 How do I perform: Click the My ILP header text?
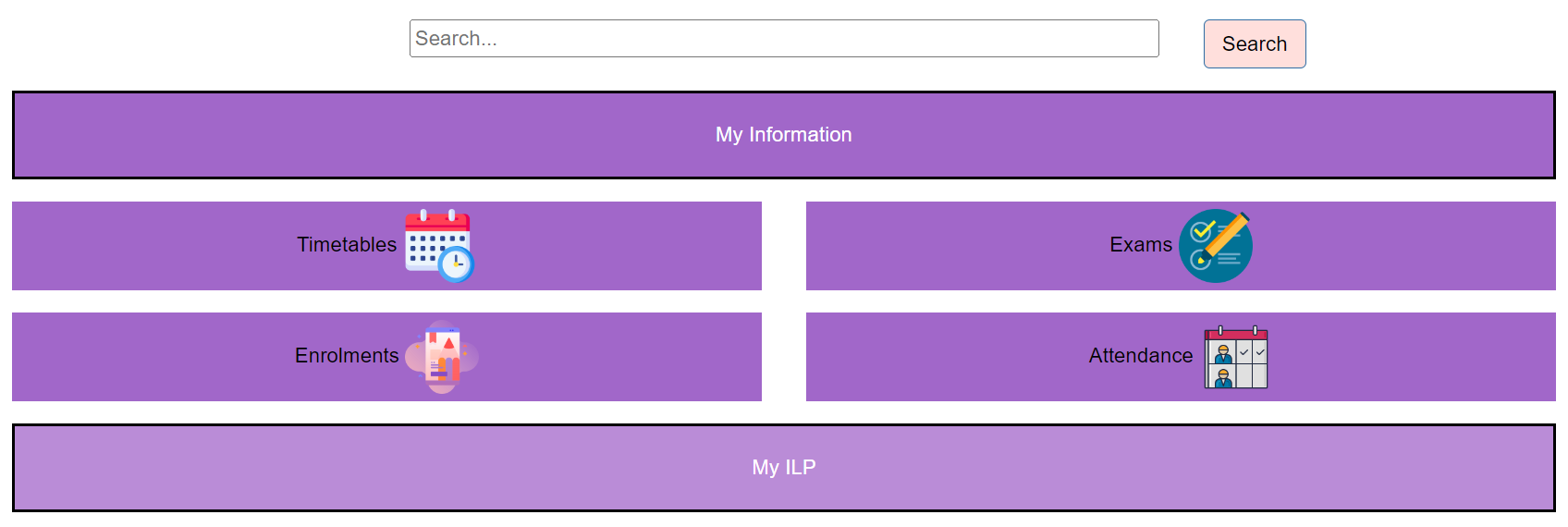tap(783, 468)
